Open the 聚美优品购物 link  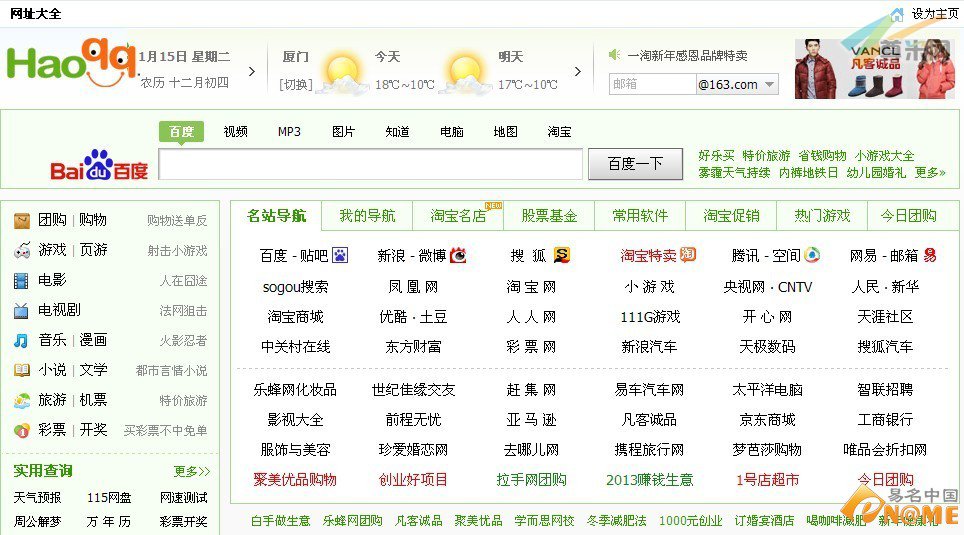pos(295,480)
